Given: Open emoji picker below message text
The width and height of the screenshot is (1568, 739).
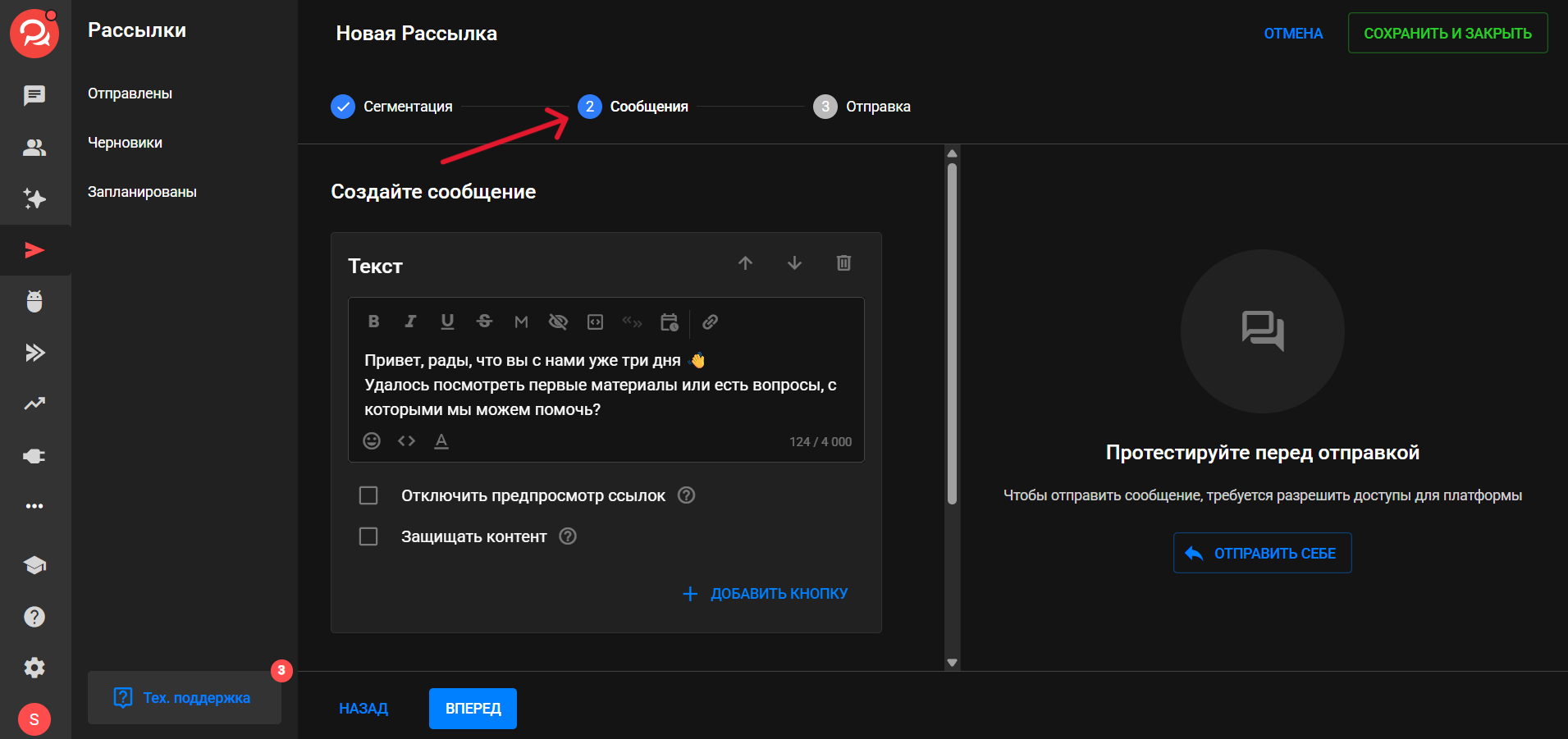Looking at the screenshot, I should [372, 441].
